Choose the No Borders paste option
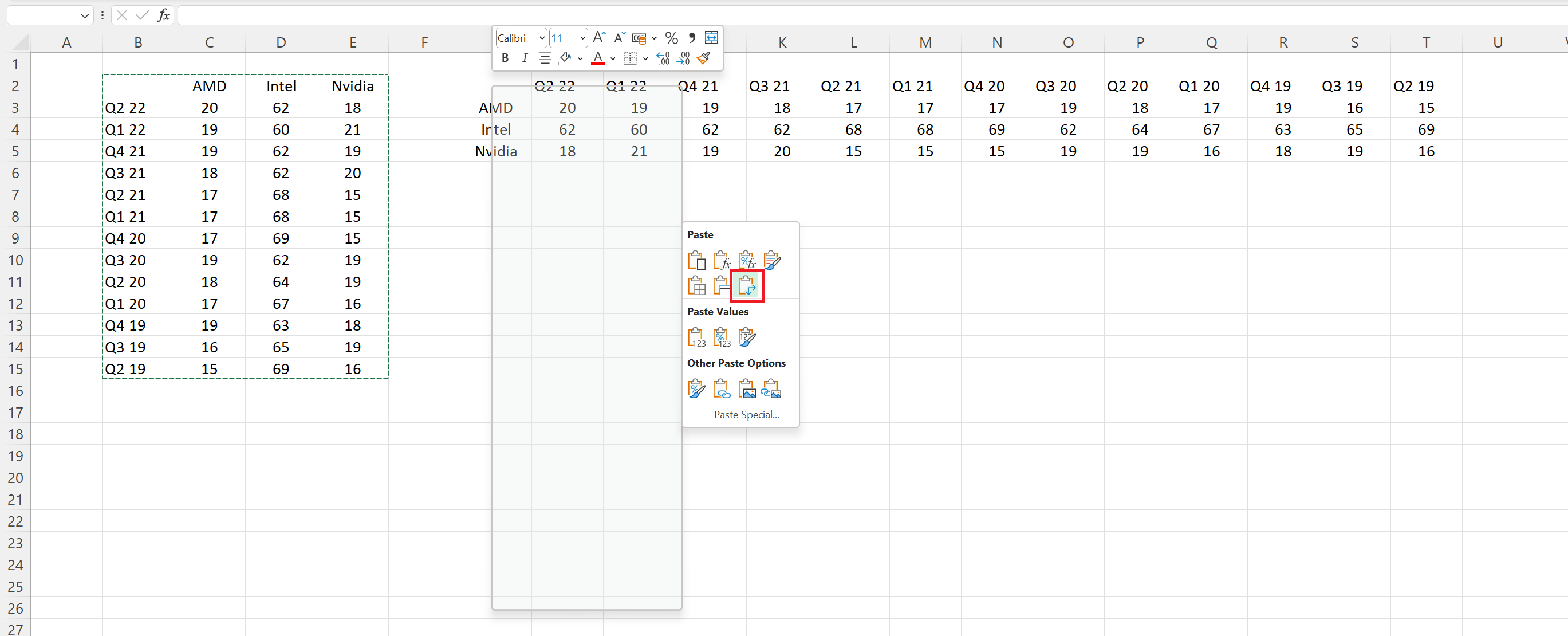 pyautogui.click(x=696, y=285)
